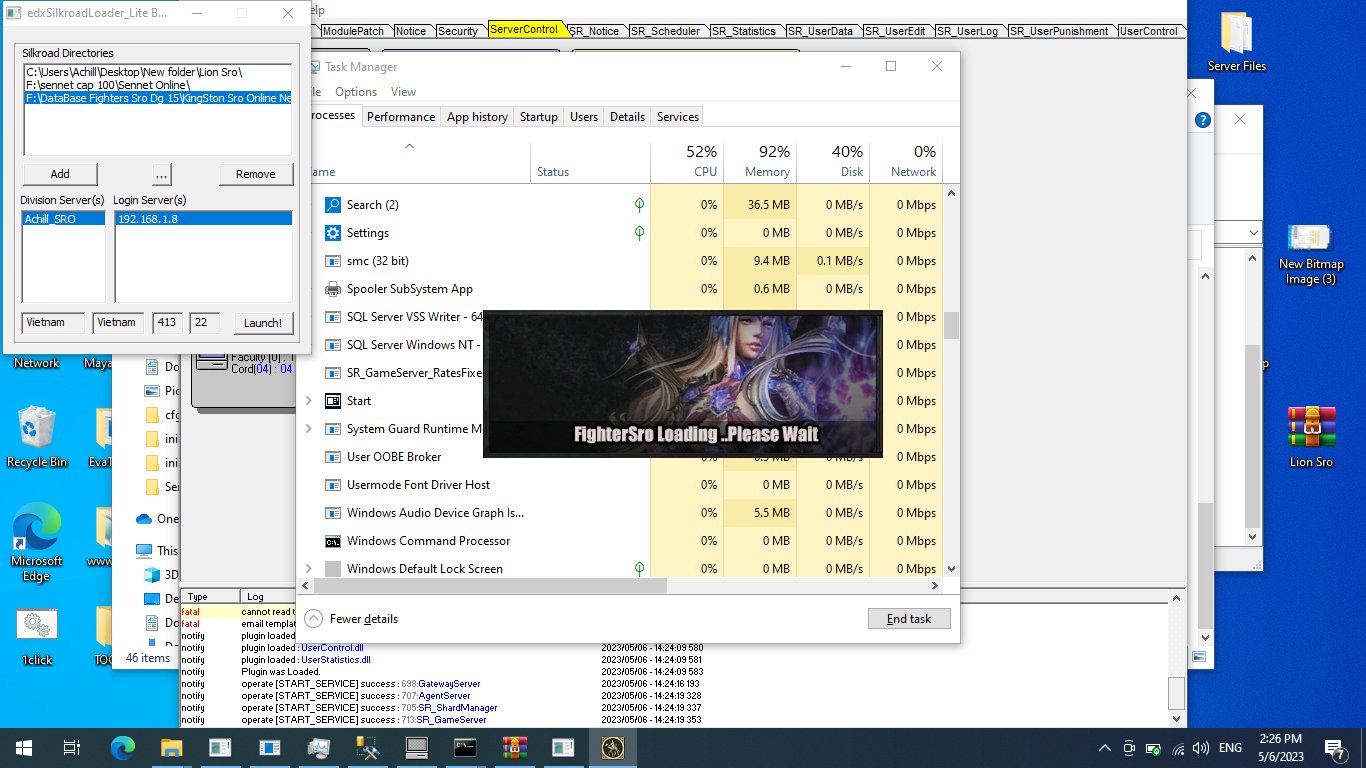Image resolution: width=1366 pixels, height=768 pixels.
Task: Click the 22 input field
Action: [204, 323]
